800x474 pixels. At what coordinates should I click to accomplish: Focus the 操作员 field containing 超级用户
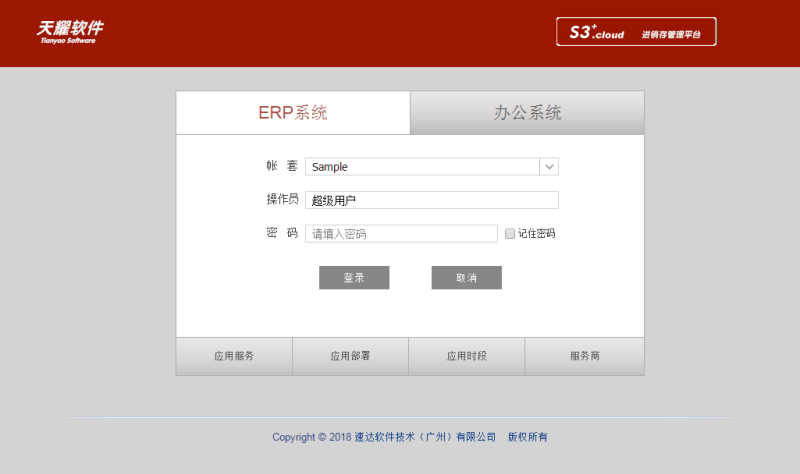click(431, 200)
